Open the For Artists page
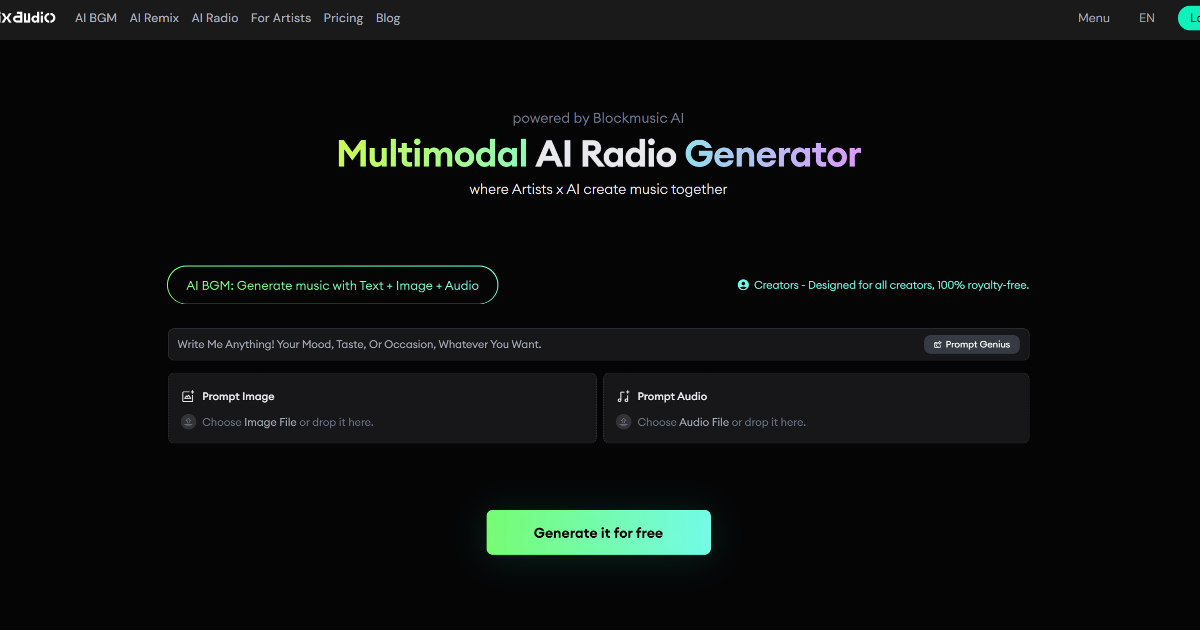The height and width of the screenshot is (630, 1200). pyautogui.click(x=280, y=17)
